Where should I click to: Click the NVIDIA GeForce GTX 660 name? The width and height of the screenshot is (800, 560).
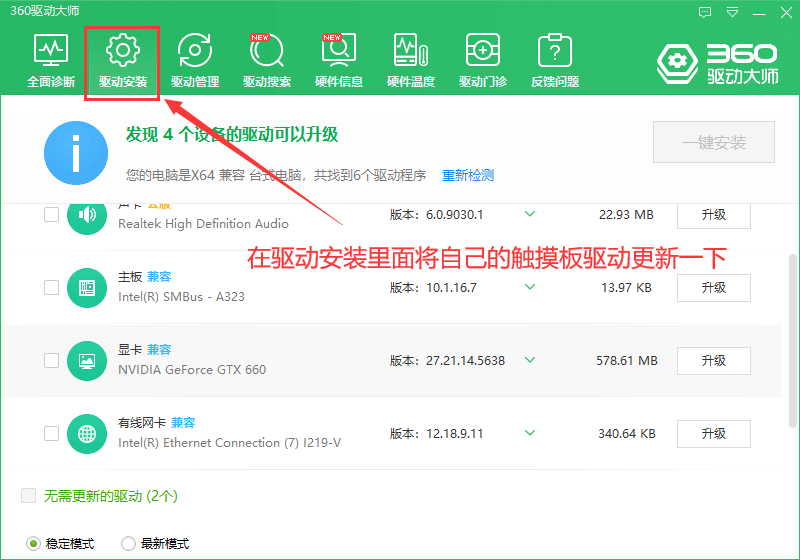192,369
